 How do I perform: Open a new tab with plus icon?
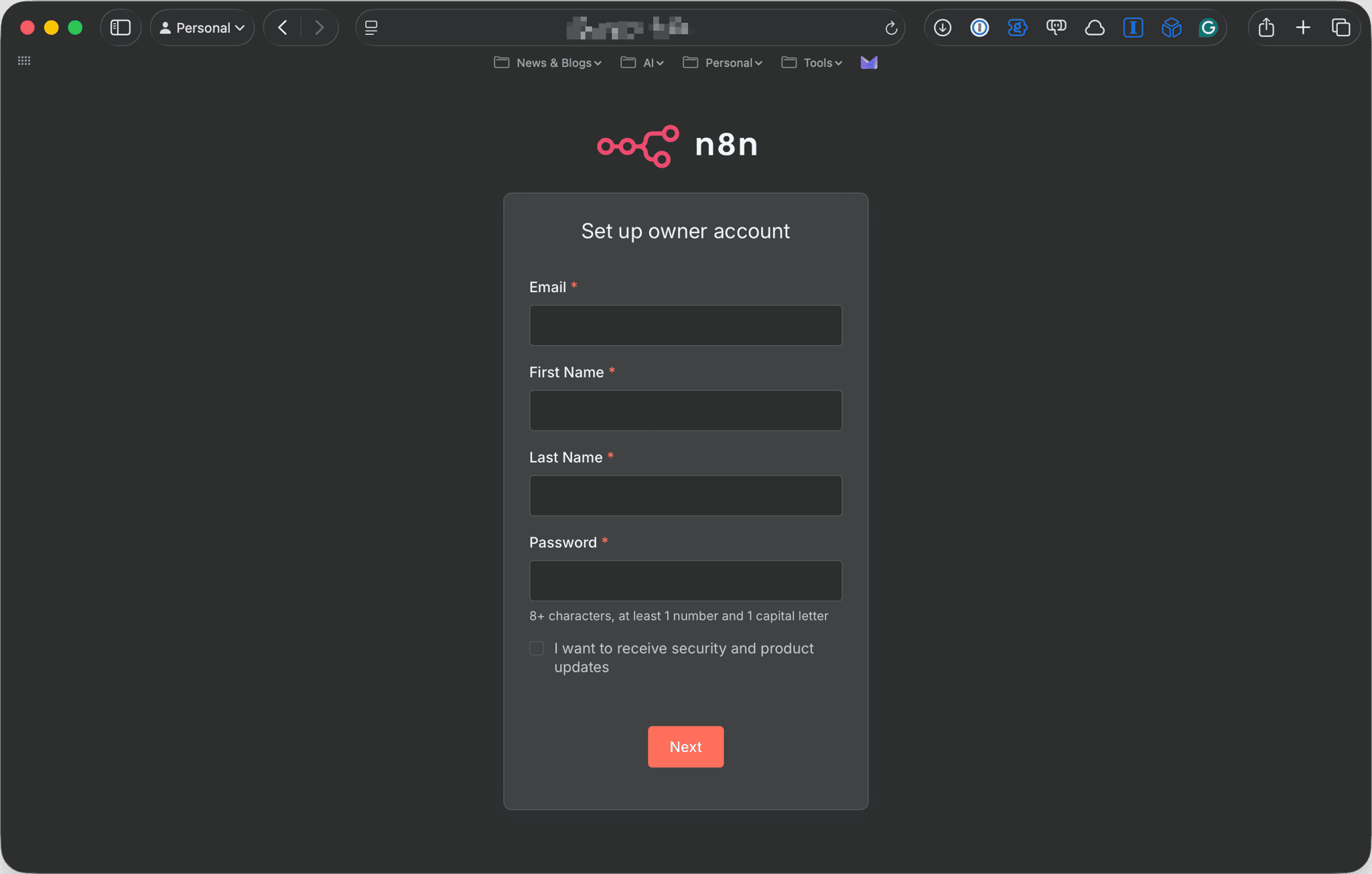(x=1303, y=27)
